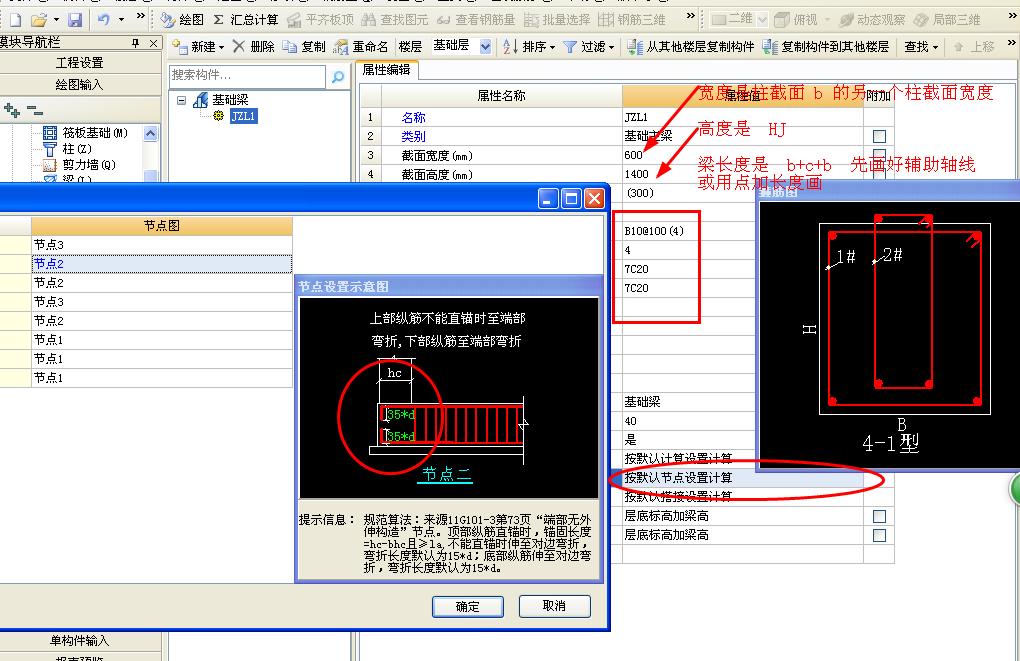Open the 工程设置 navigation section
Screen dimensions: 1020x661
[80, 62]
